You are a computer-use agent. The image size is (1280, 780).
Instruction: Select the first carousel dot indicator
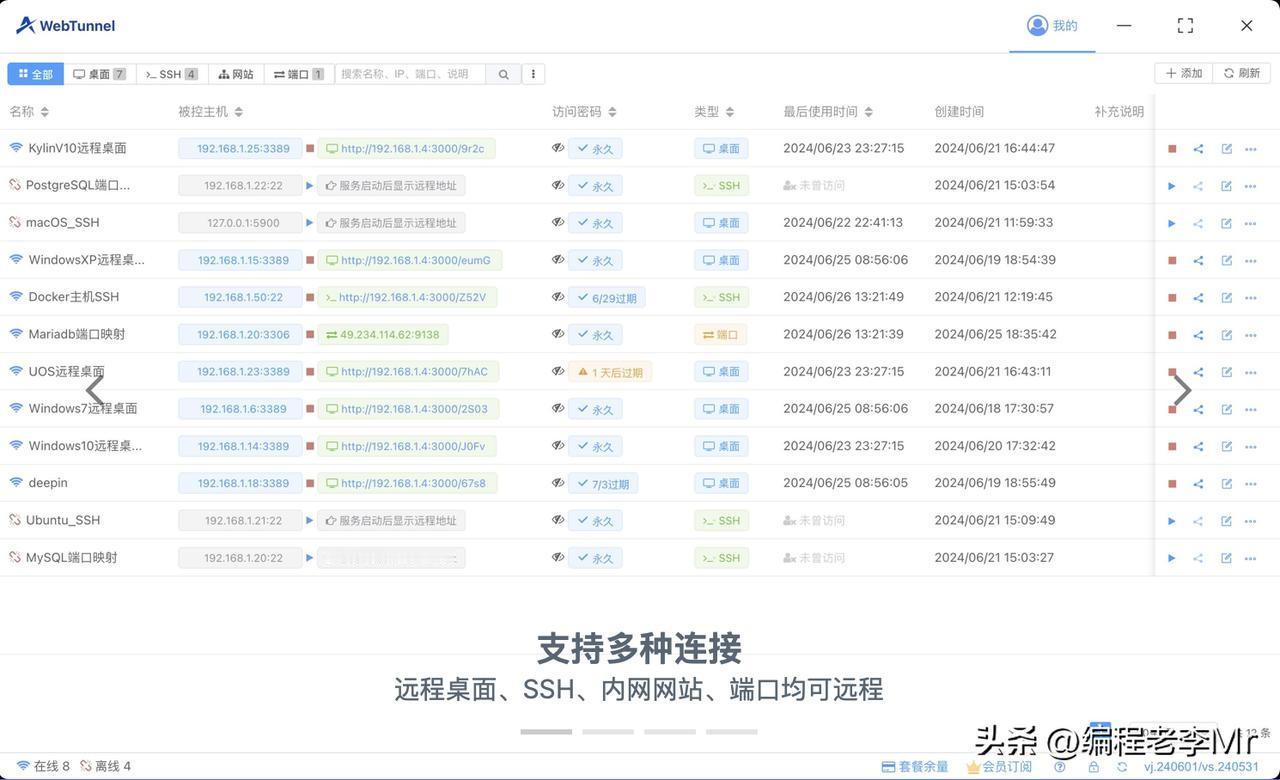pos(546,729)
